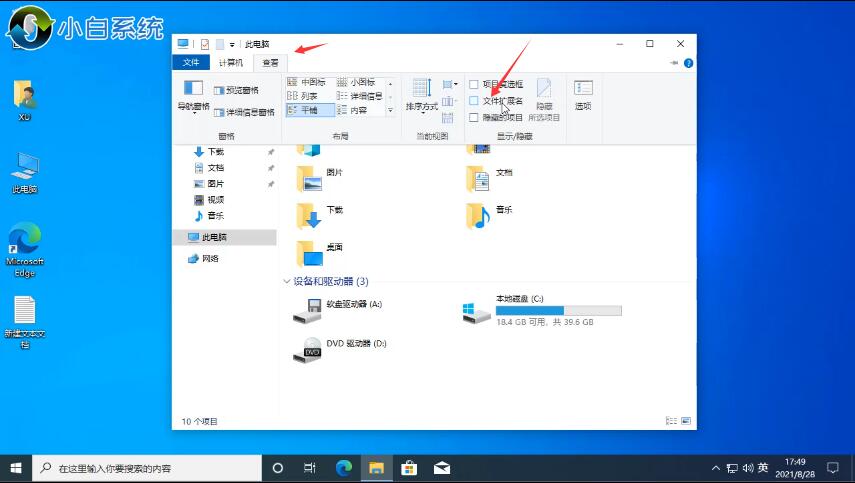
Task: Click the properties quick access icon
Action: (205, 44)
